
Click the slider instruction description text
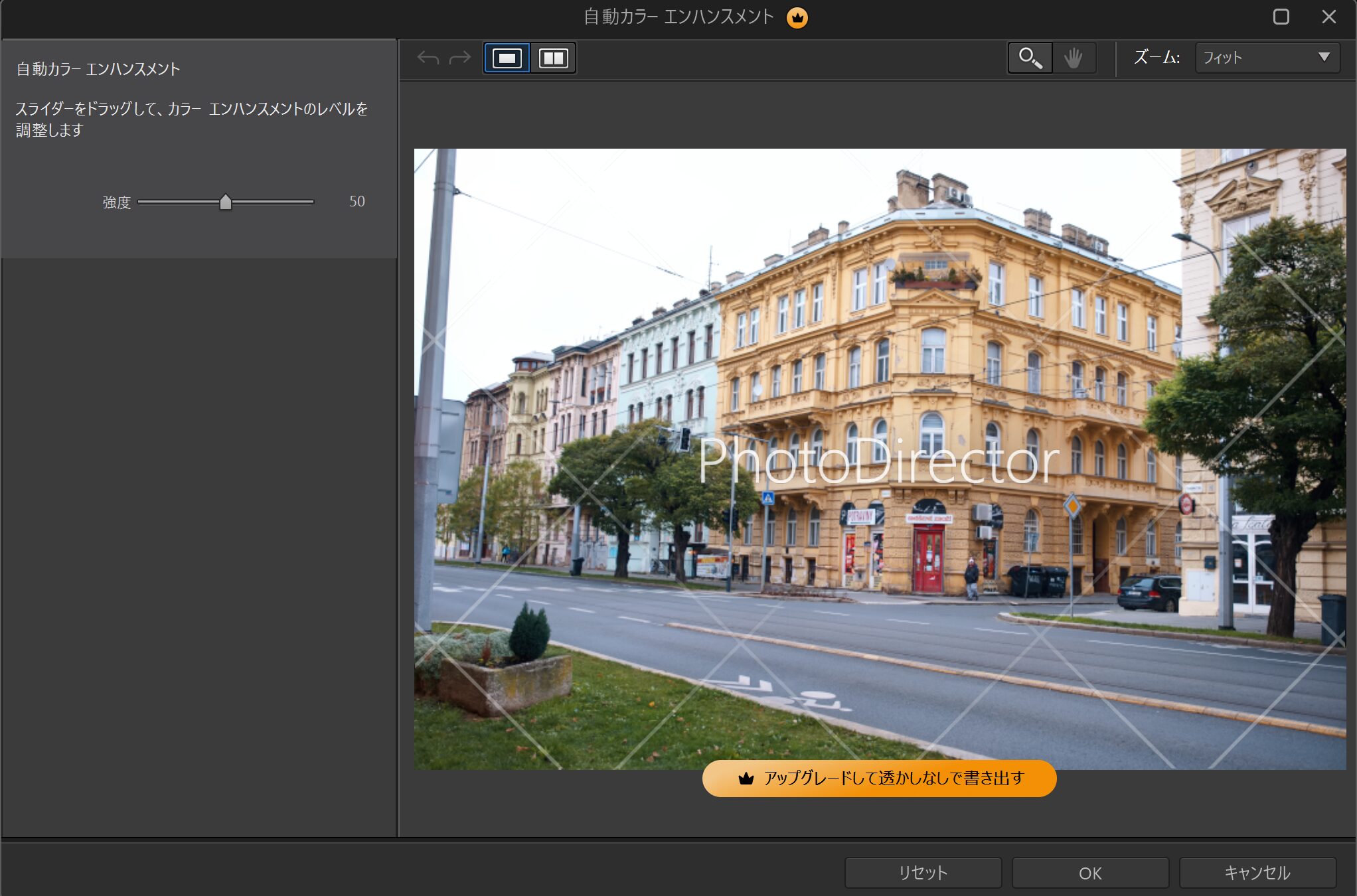click(x=191, y=119)
